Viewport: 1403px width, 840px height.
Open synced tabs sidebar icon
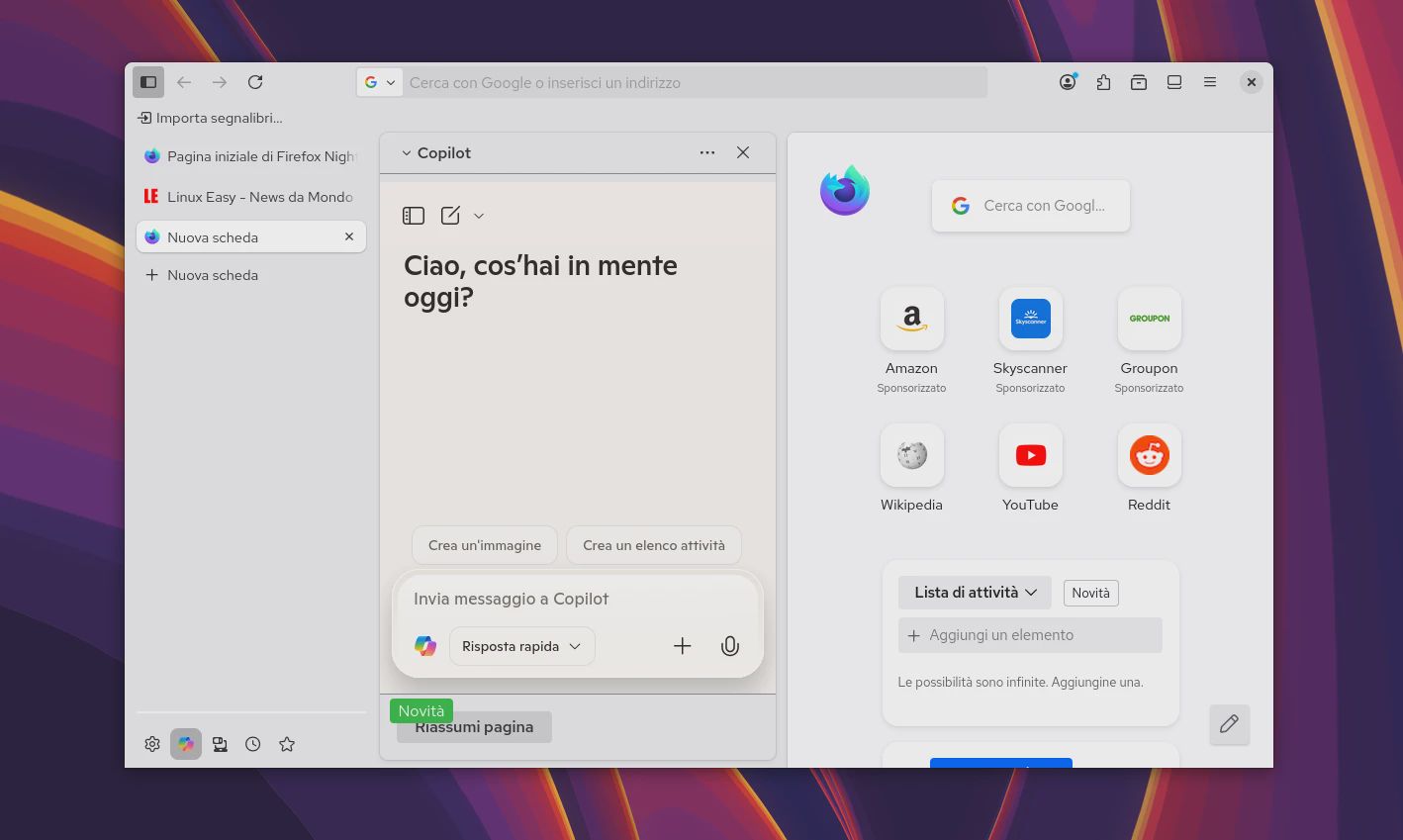(220, 744)
